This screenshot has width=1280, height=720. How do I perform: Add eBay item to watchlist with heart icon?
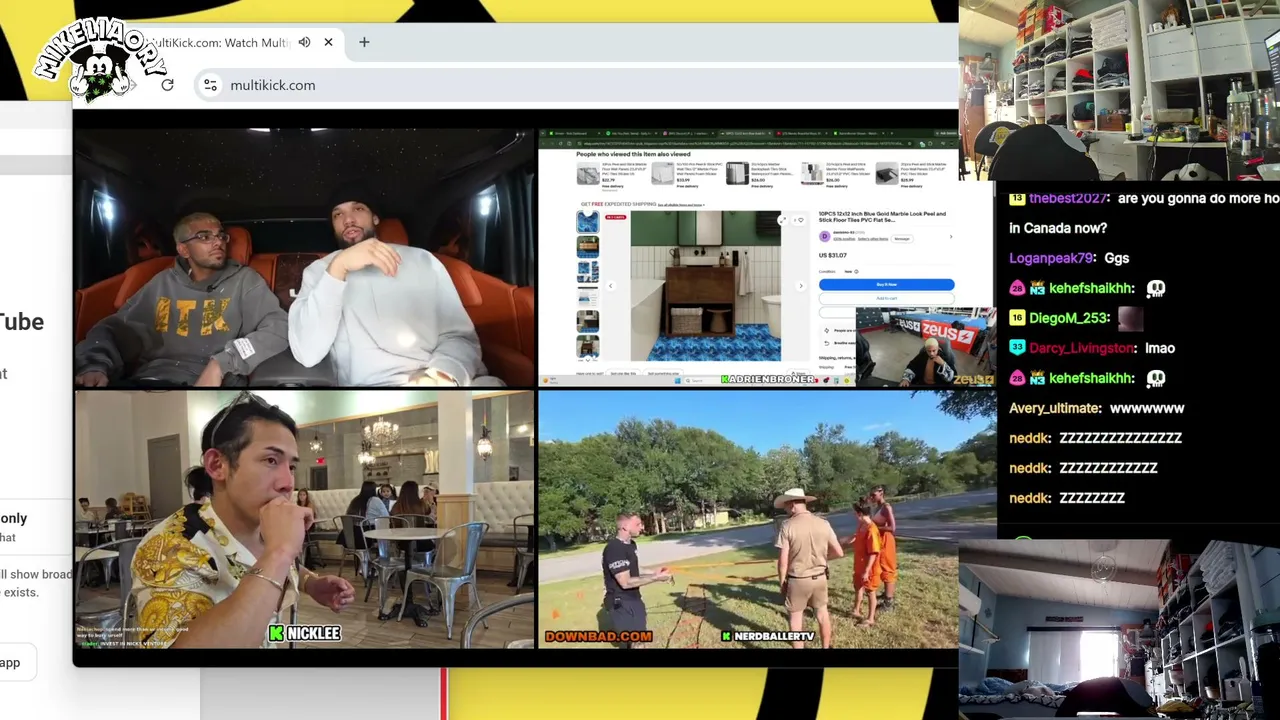[800, 220]
